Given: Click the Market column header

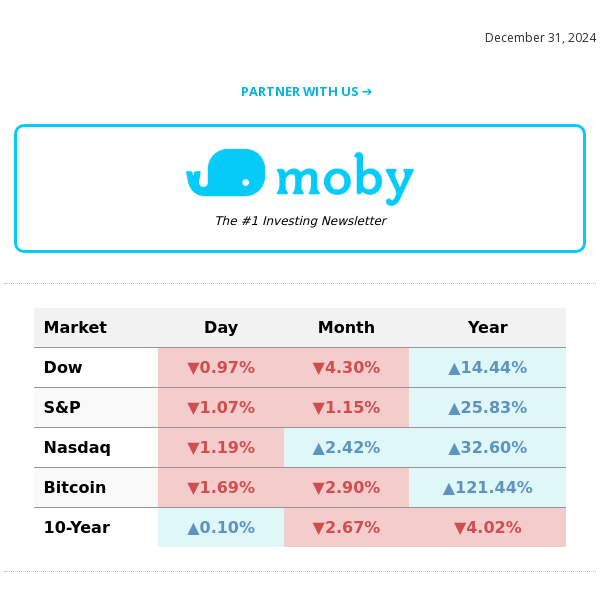Looking at the screenshot, I should click(x=75, y=328).
